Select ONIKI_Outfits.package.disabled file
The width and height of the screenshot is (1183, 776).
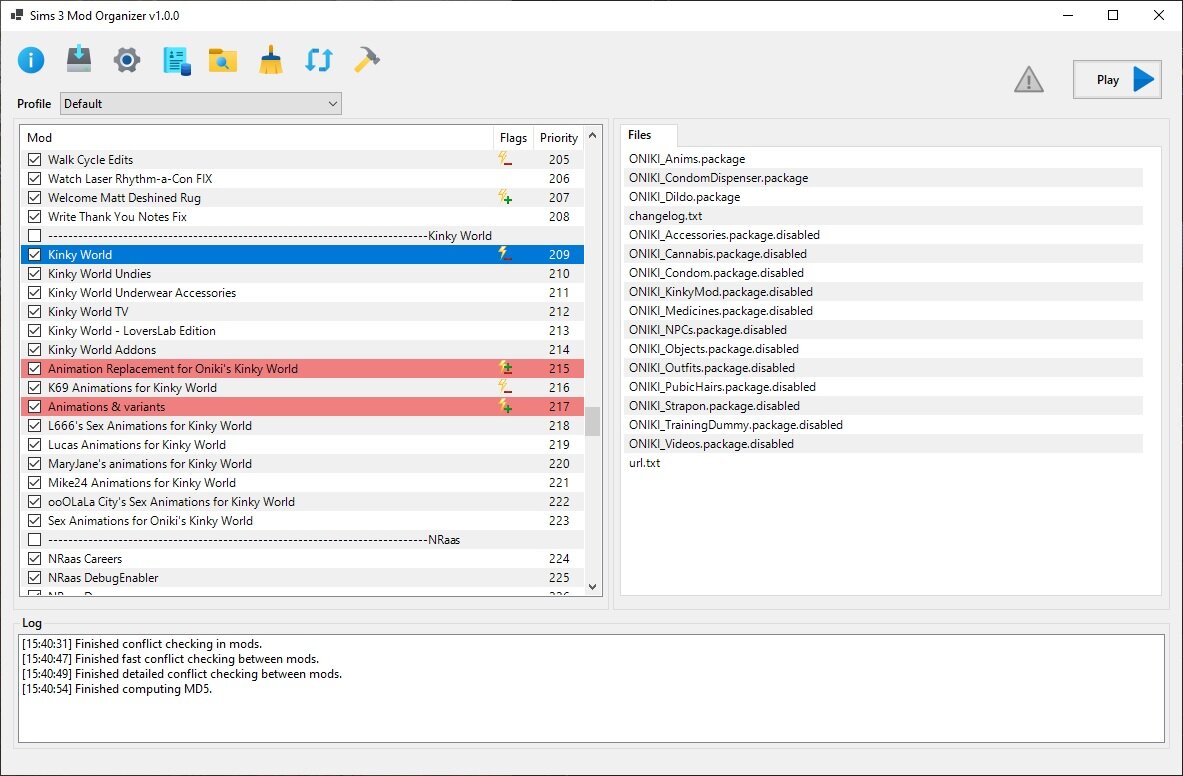point(883,367)
